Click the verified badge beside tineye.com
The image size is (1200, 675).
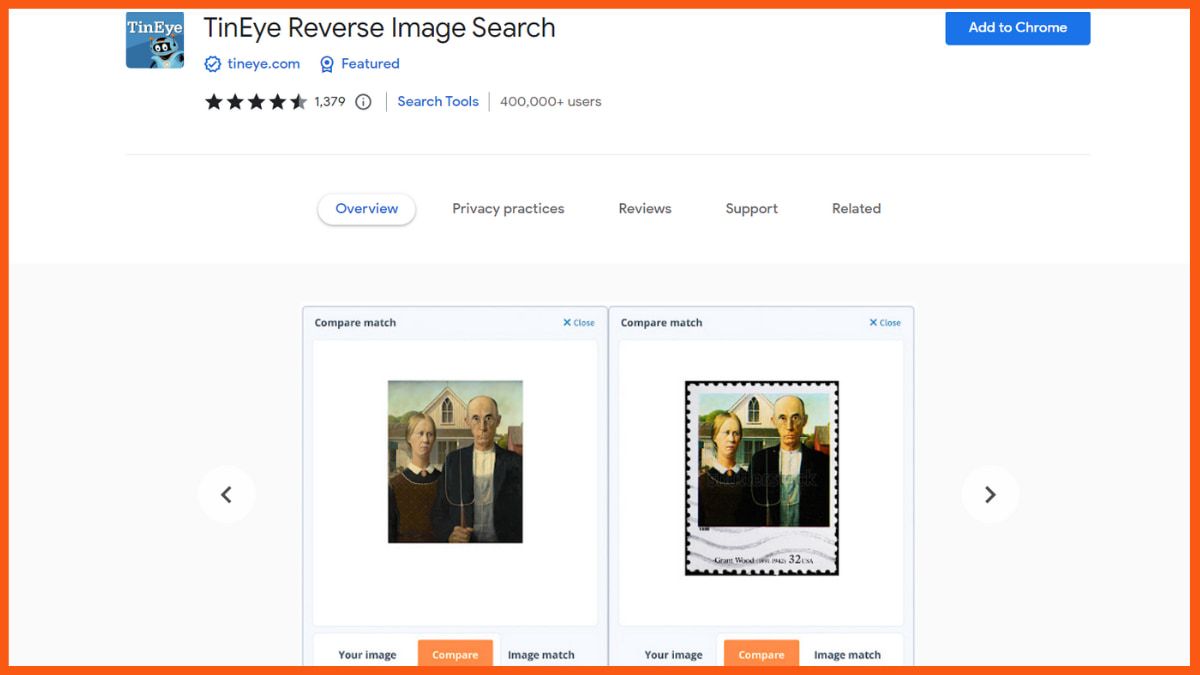tap(212, 64)
